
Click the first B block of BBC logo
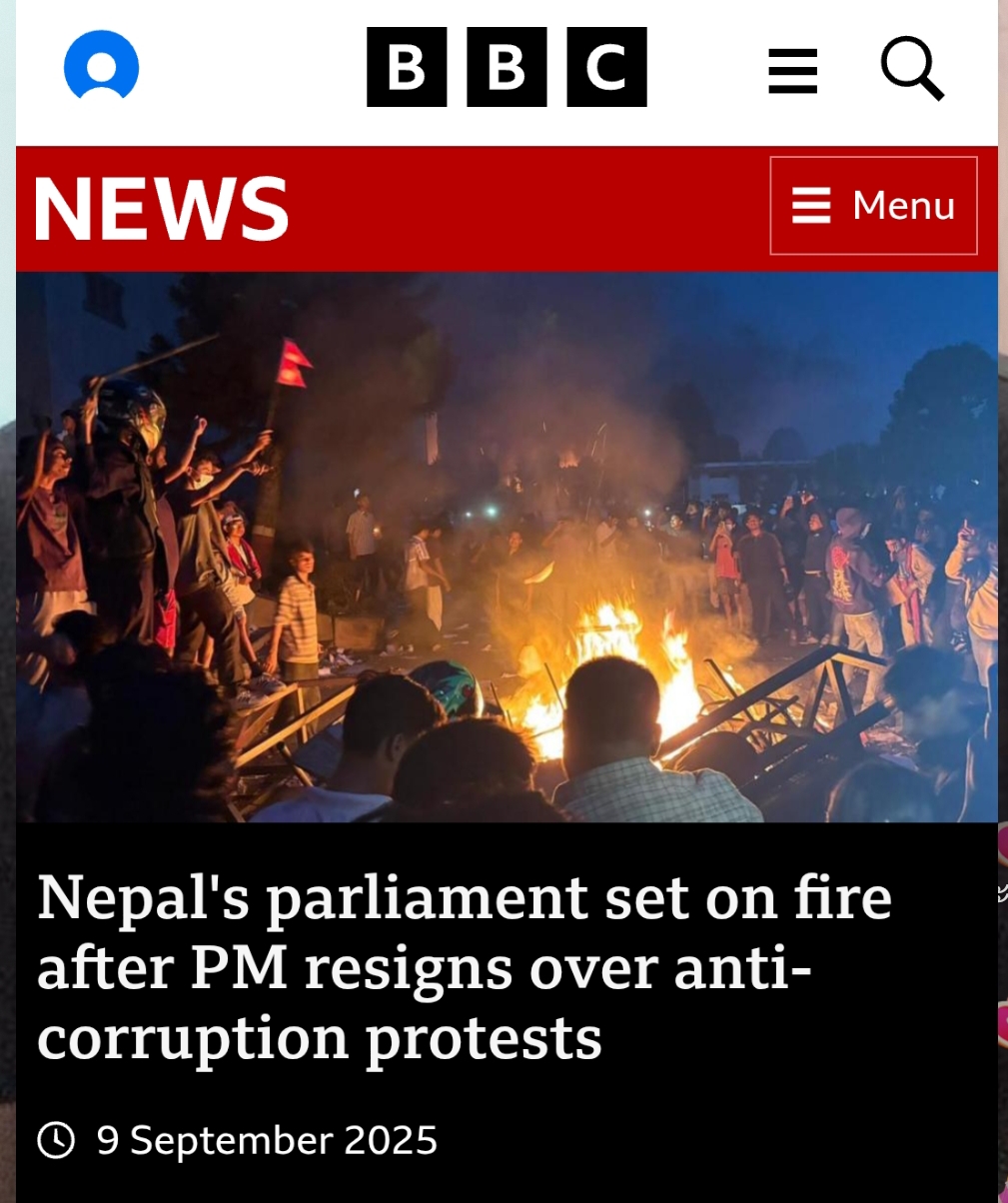click(x=407, y=67)
